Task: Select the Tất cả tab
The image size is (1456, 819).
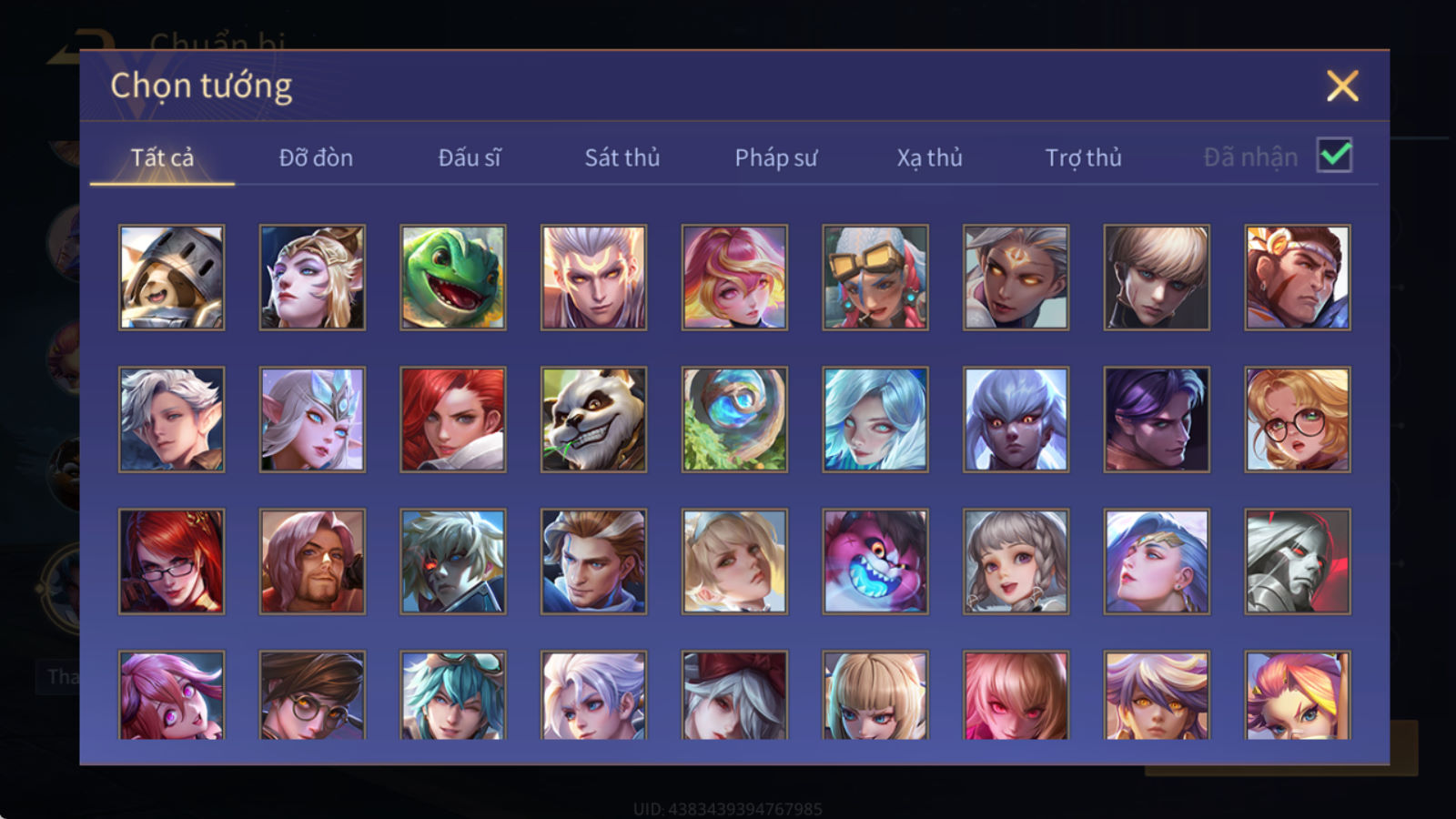Action: coord(162,157)
